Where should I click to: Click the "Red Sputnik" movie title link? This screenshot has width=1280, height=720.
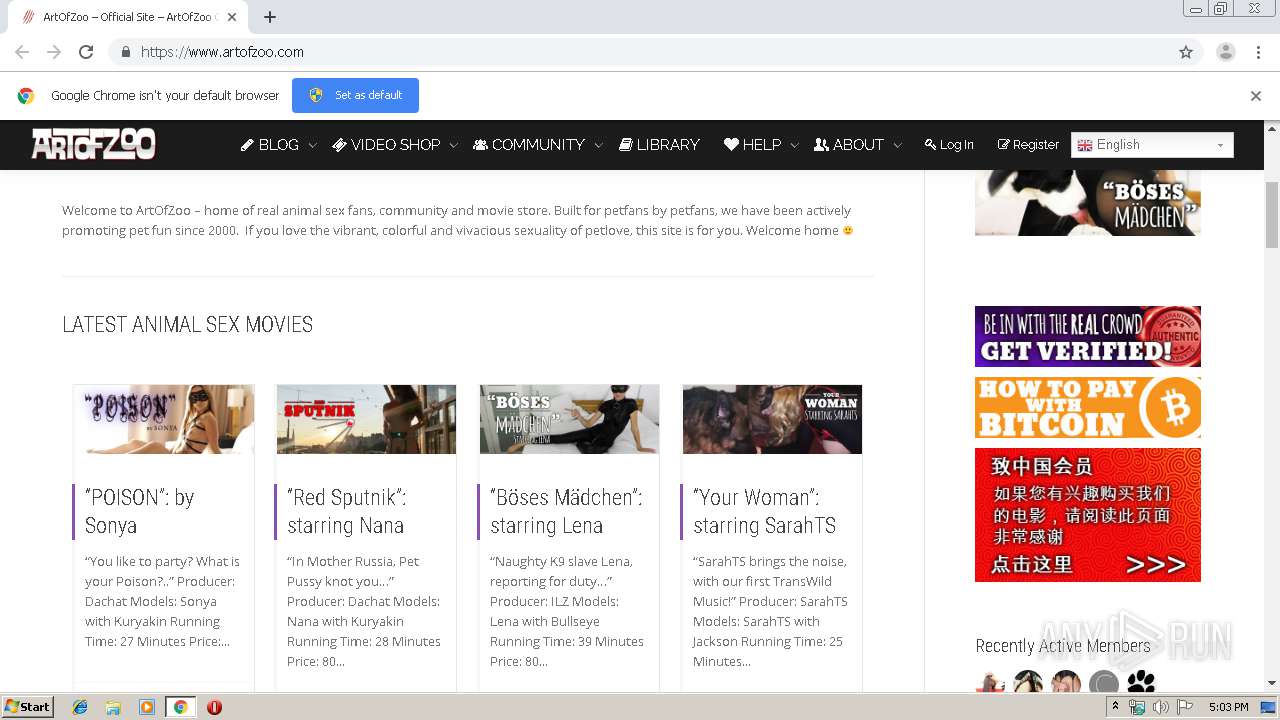[346, 511]
